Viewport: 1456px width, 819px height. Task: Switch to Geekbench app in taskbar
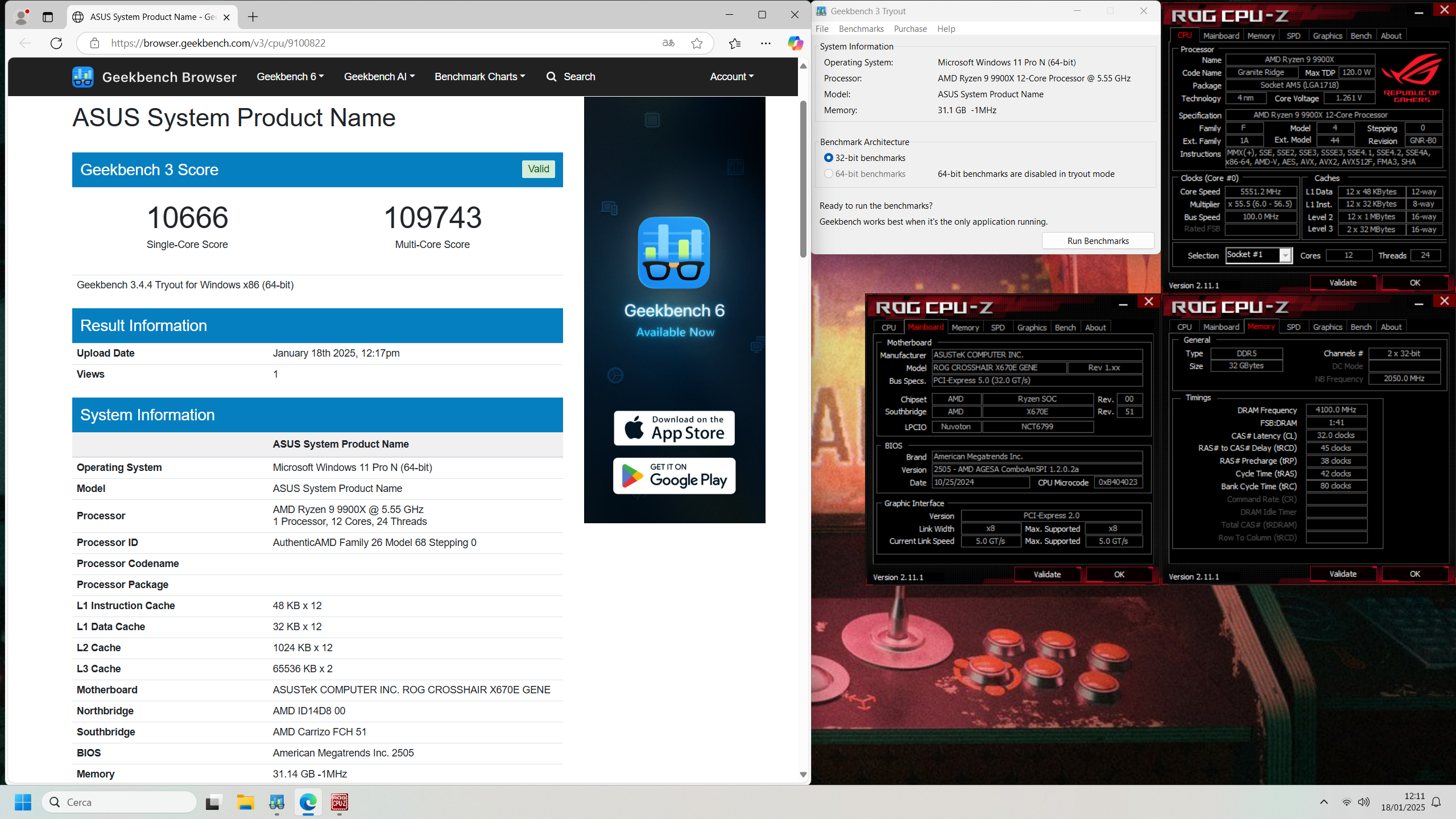277,802
